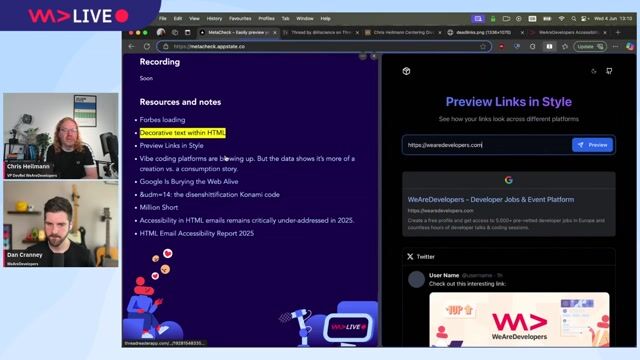Viewport: 640px width, 360px height.
Task: Open the Edit menu
Action: (178, 19)
